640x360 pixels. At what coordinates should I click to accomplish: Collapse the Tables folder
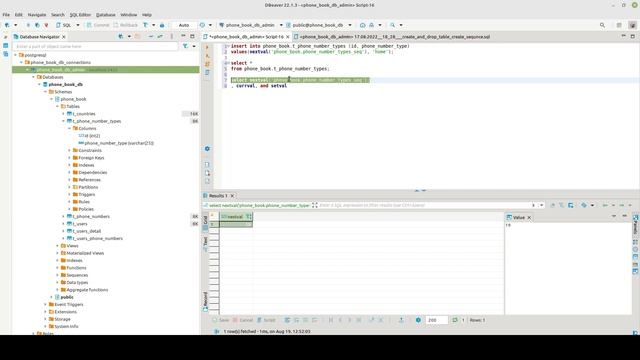click(x=58, y=107)
